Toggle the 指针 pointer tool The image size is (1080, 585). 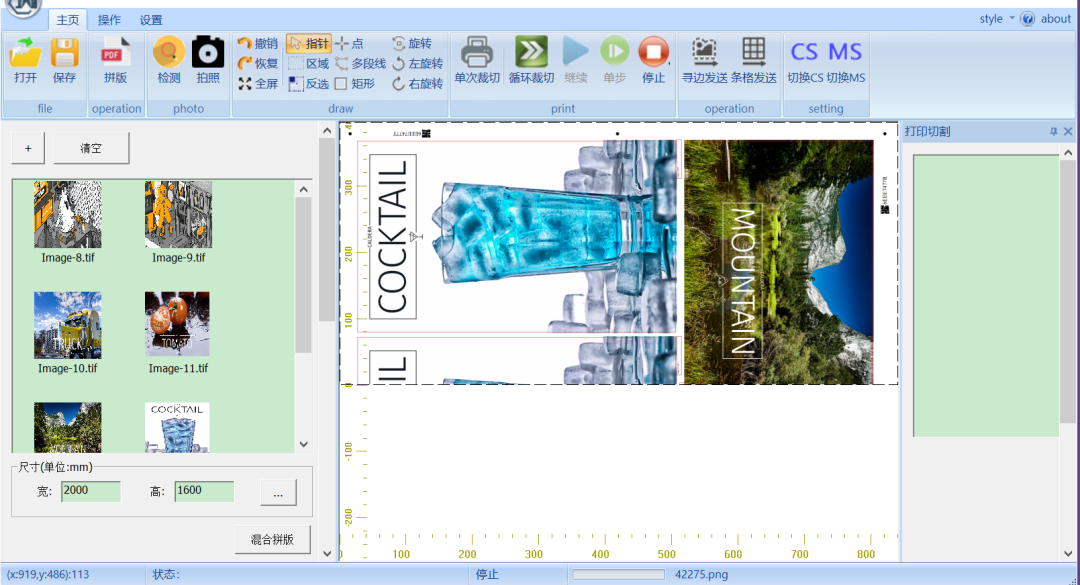[308, 44]
